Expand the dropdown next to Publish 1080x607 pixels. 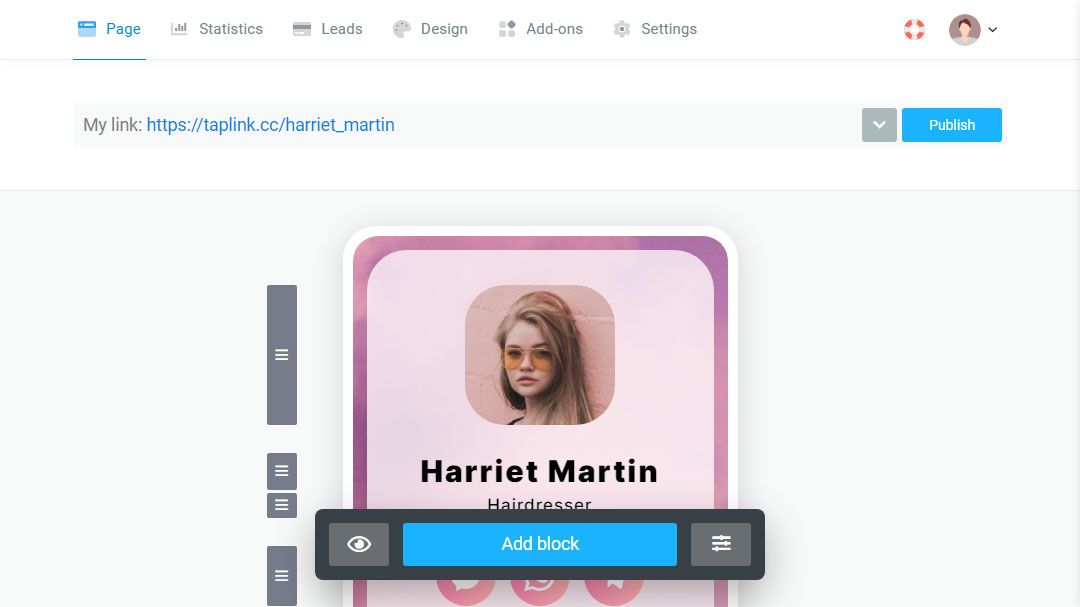pyautogui.click(x=879, y=125)
